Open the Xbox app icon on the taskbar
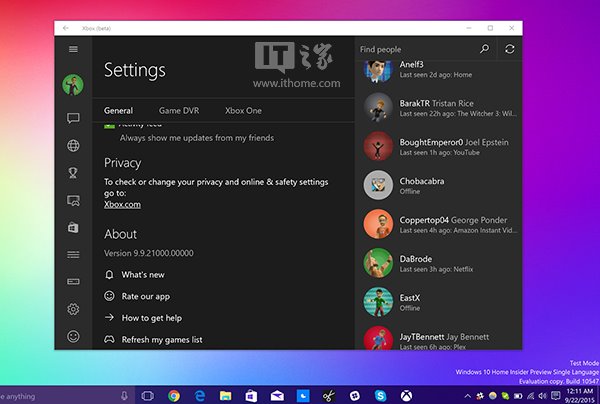The image size is (600, 404). [x=406, y=396]
